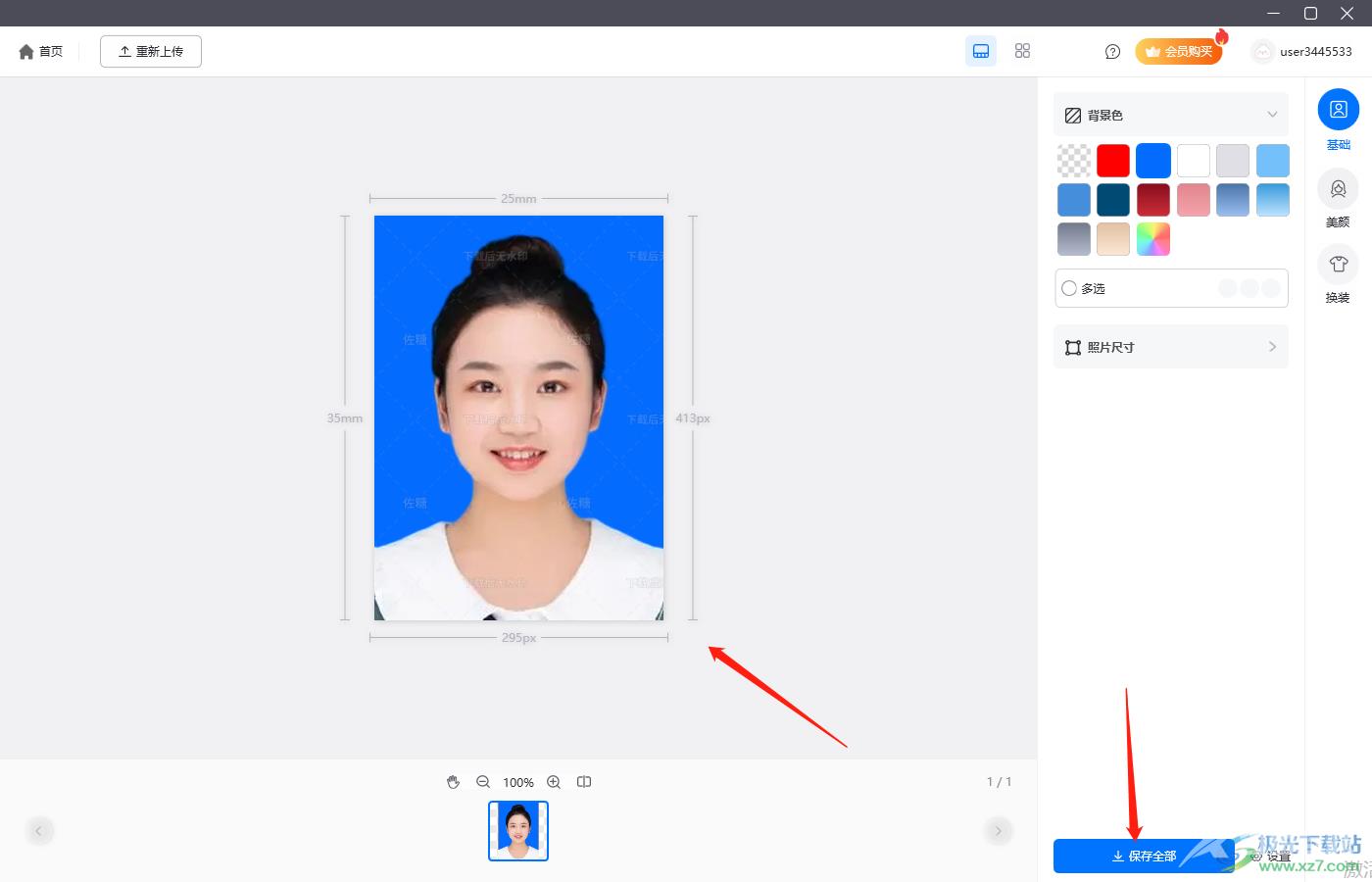Go to the 首页 home page
Screen dimensions: 1372x882
pos(40,52)
